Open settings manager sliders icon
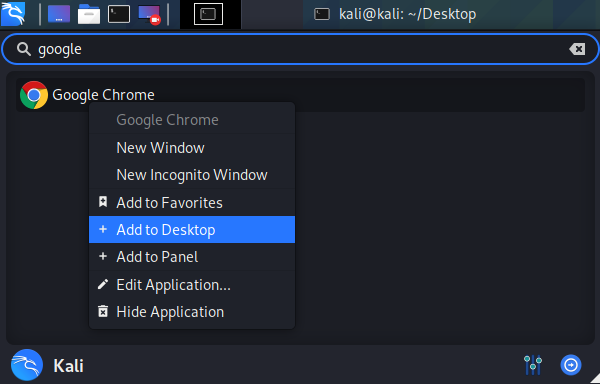 pos(533,365)
